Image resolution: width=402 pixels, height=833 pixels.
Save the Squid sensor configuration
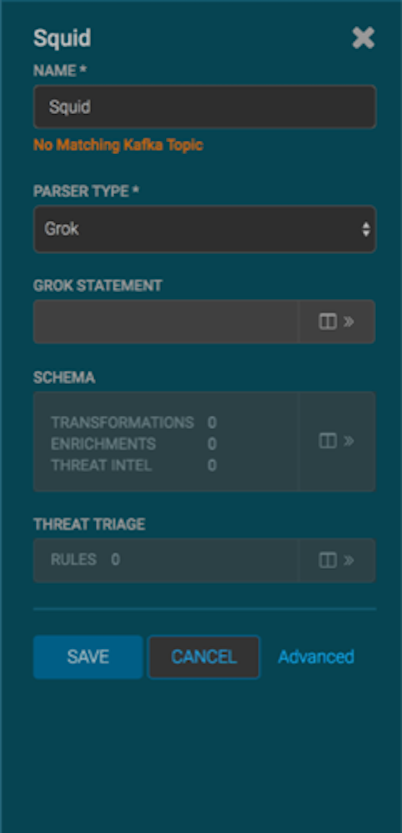[x=88, y=657]
